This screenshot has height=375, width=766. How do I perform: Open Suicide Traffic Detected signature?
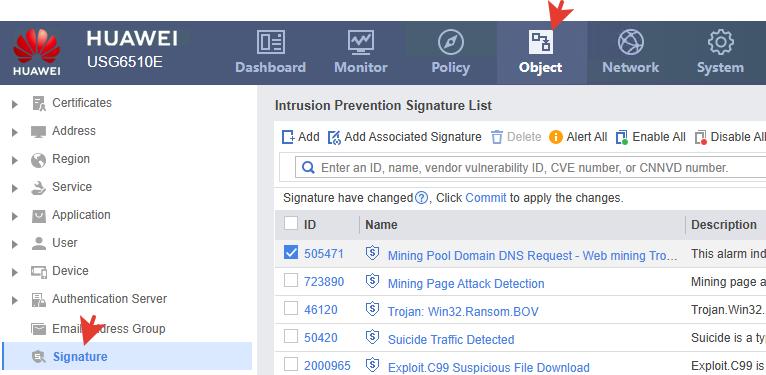(x=451, y=340)
